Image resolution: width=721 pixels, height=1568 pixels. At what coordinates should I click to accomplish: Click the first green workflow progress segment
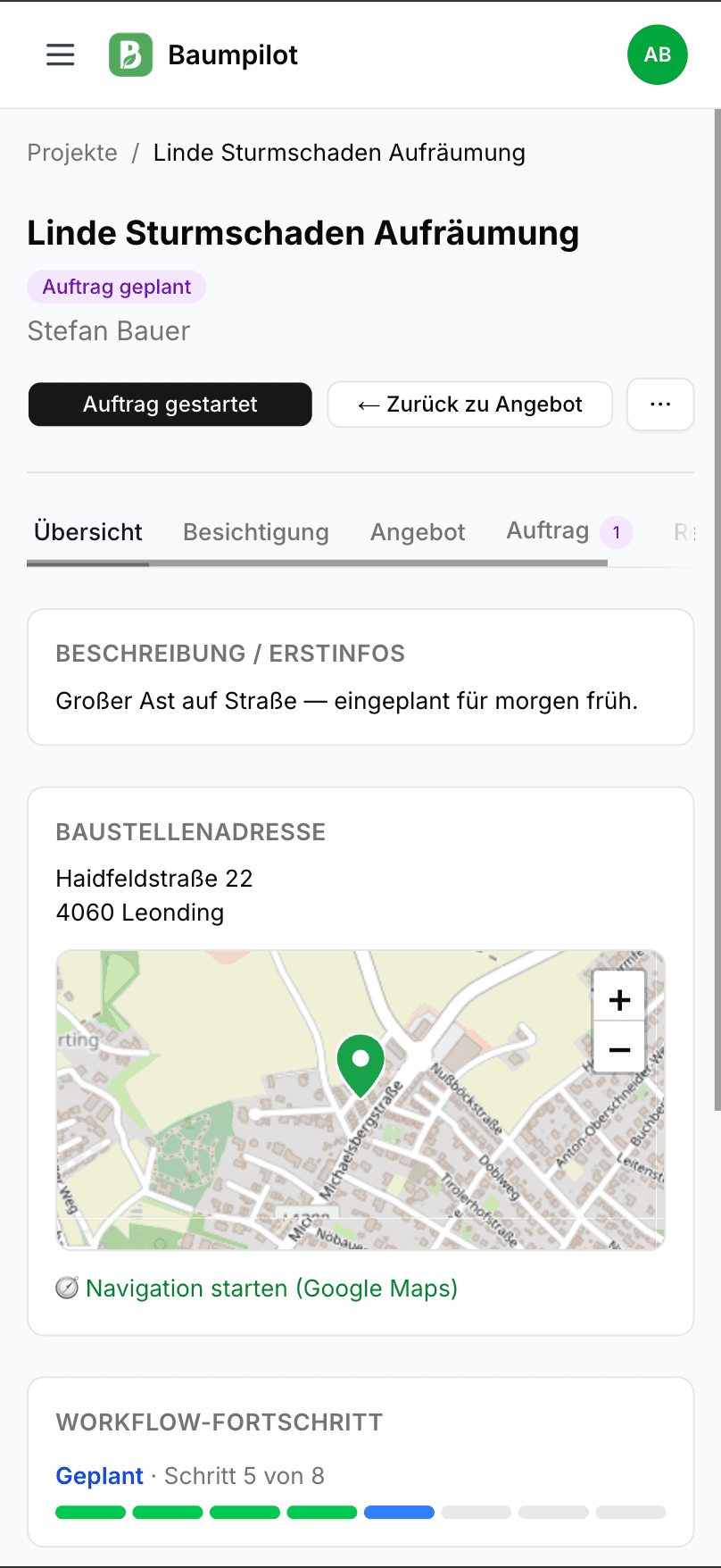(x=91, y=1513)
